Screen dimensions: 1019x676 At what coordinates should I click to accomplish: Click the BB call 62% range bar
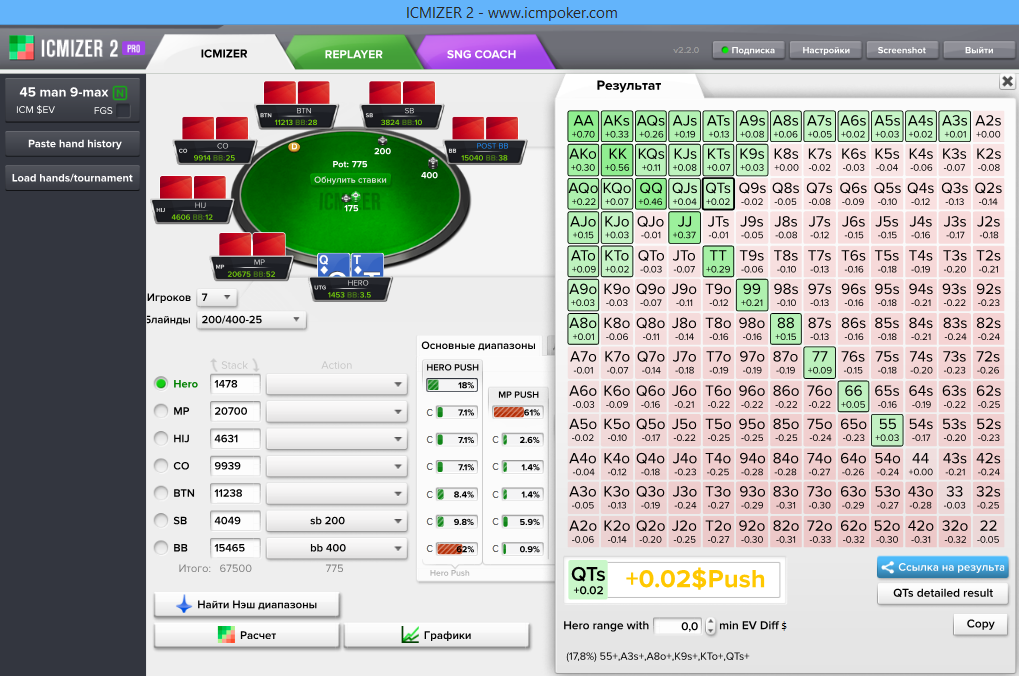click(x=456, y=549)
